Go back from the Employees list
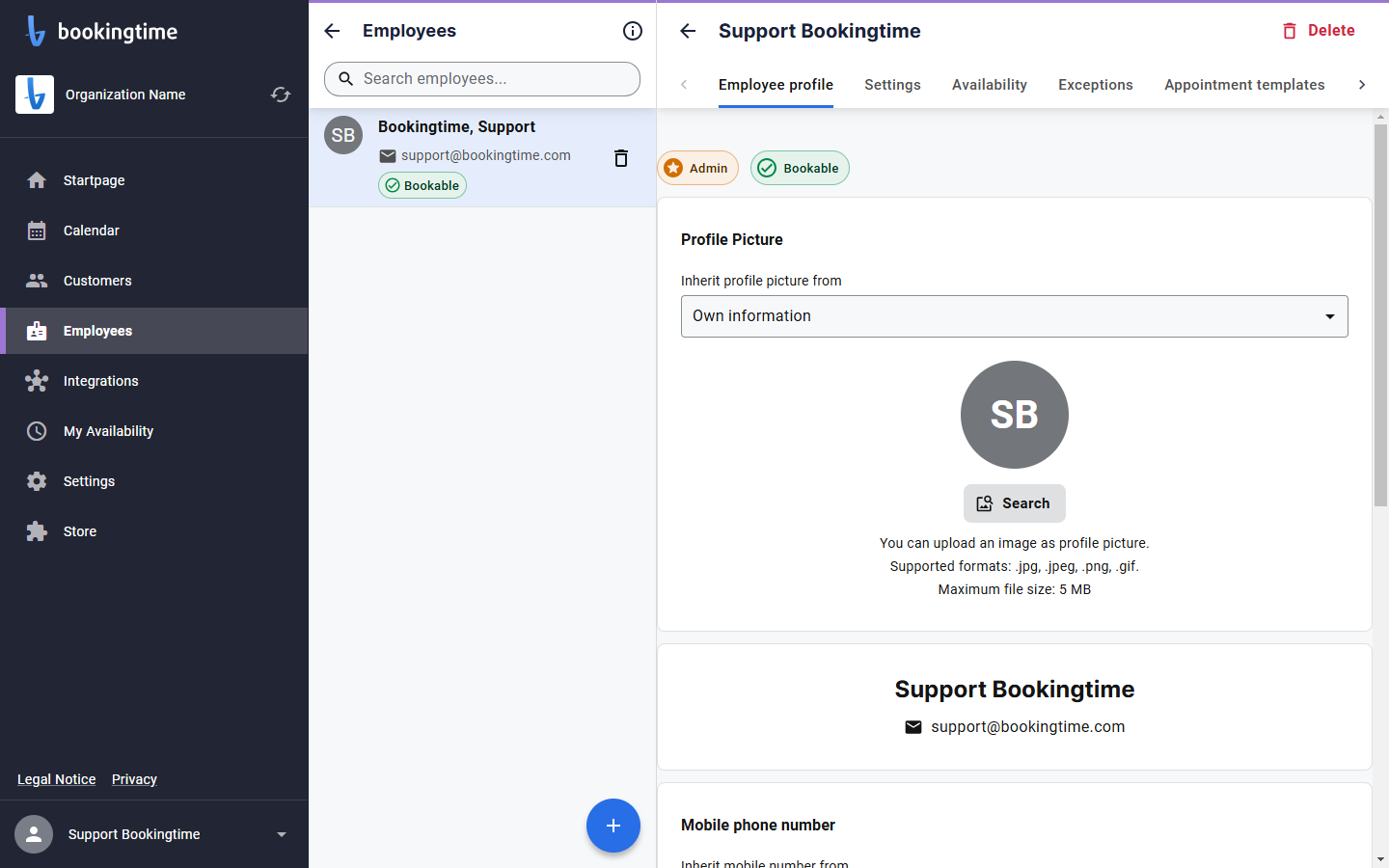The image size is (1389, 868). (x=332, y=31)
